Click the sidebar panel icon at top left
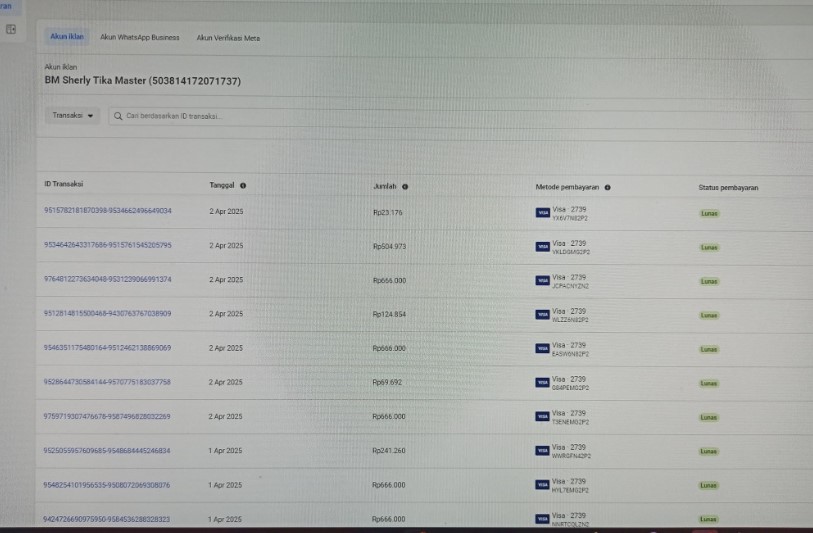 click(11, 30)
